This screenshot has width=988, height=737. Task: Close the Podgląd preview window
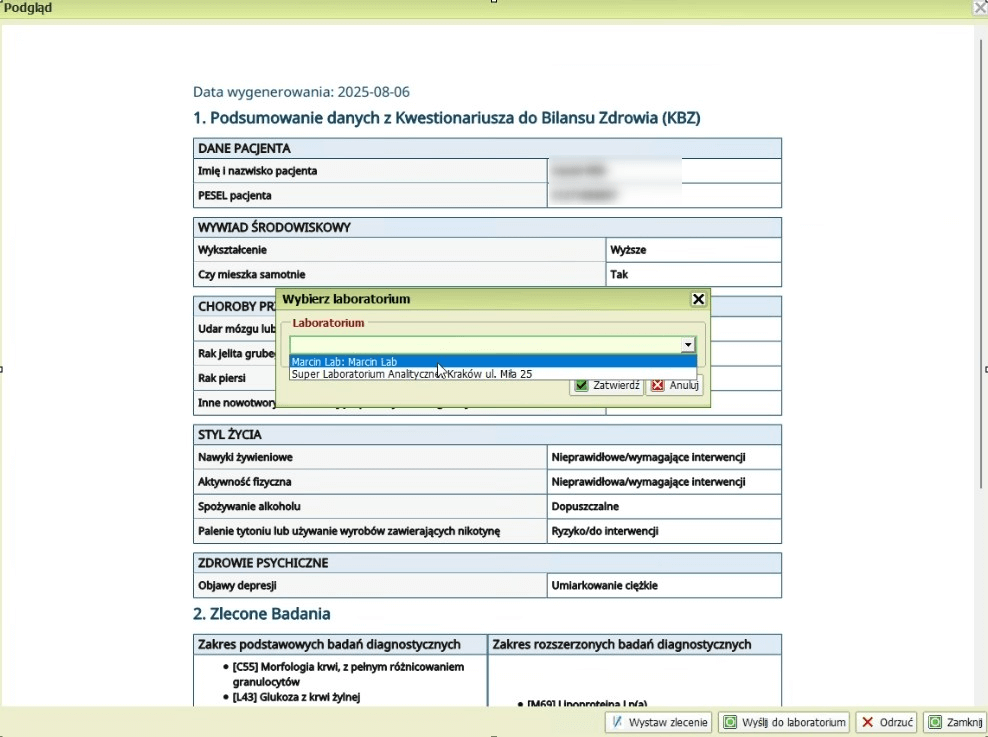[x=979, y=8]
